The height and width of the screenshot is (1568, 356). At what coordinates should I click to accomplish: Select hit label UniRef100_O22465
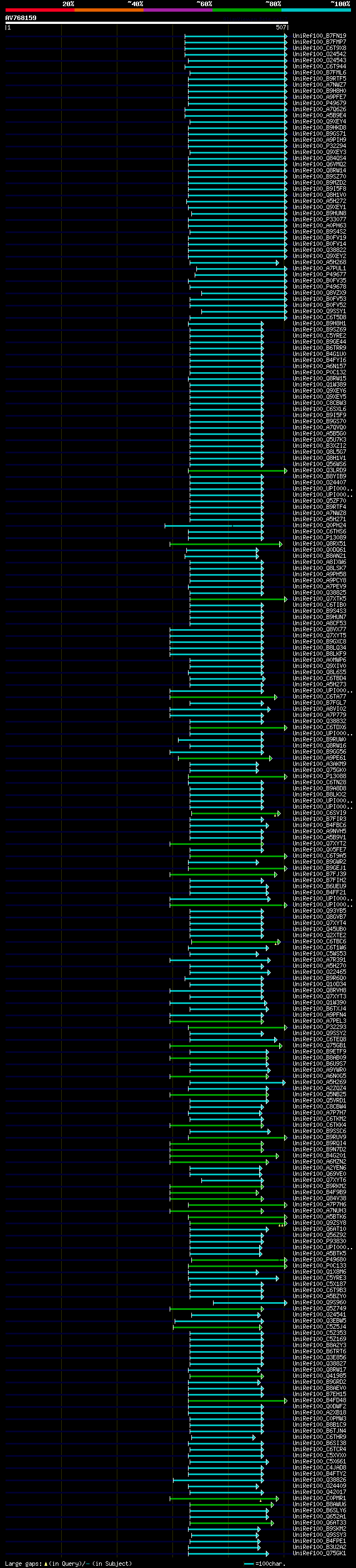click(x=319, y=973)
